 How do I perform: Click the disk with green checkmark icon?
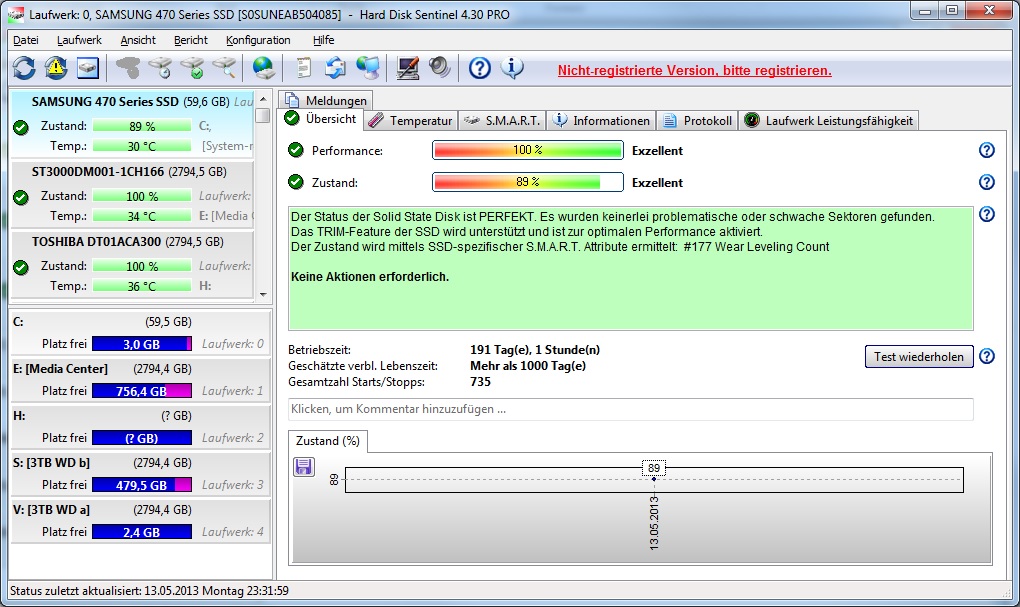pos(192,68)
